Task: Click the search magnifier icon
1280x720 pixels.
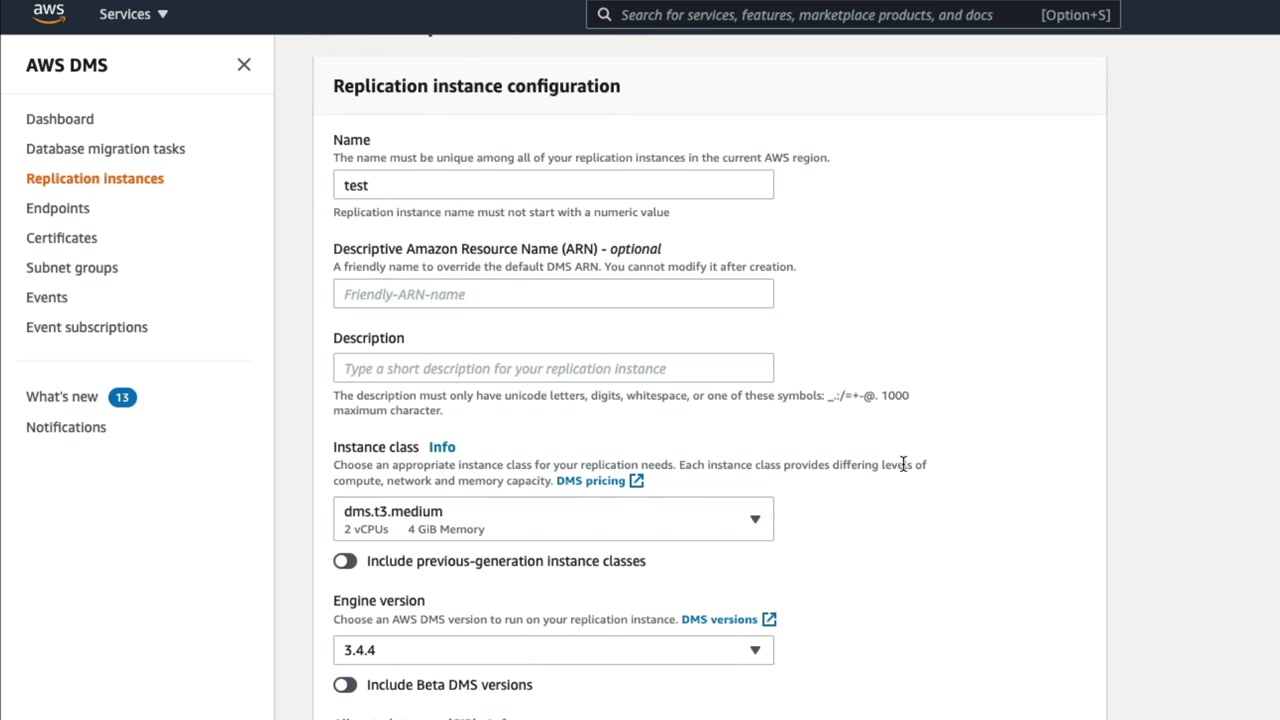Action: point(604,15)
